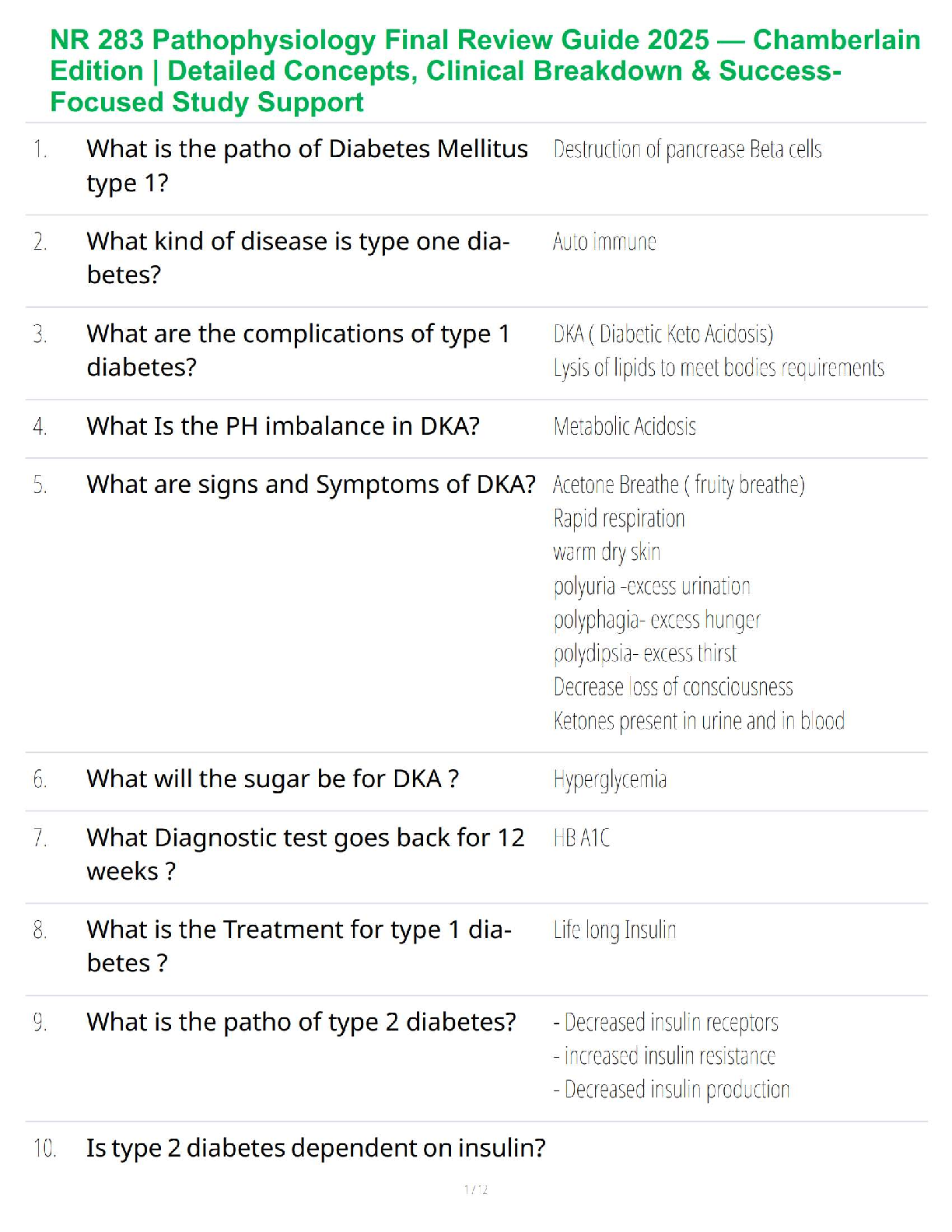Viewport: 952px width, 1232px height.
Task: Click the page number indicator at bottom
Action: tap(475, 1189)
